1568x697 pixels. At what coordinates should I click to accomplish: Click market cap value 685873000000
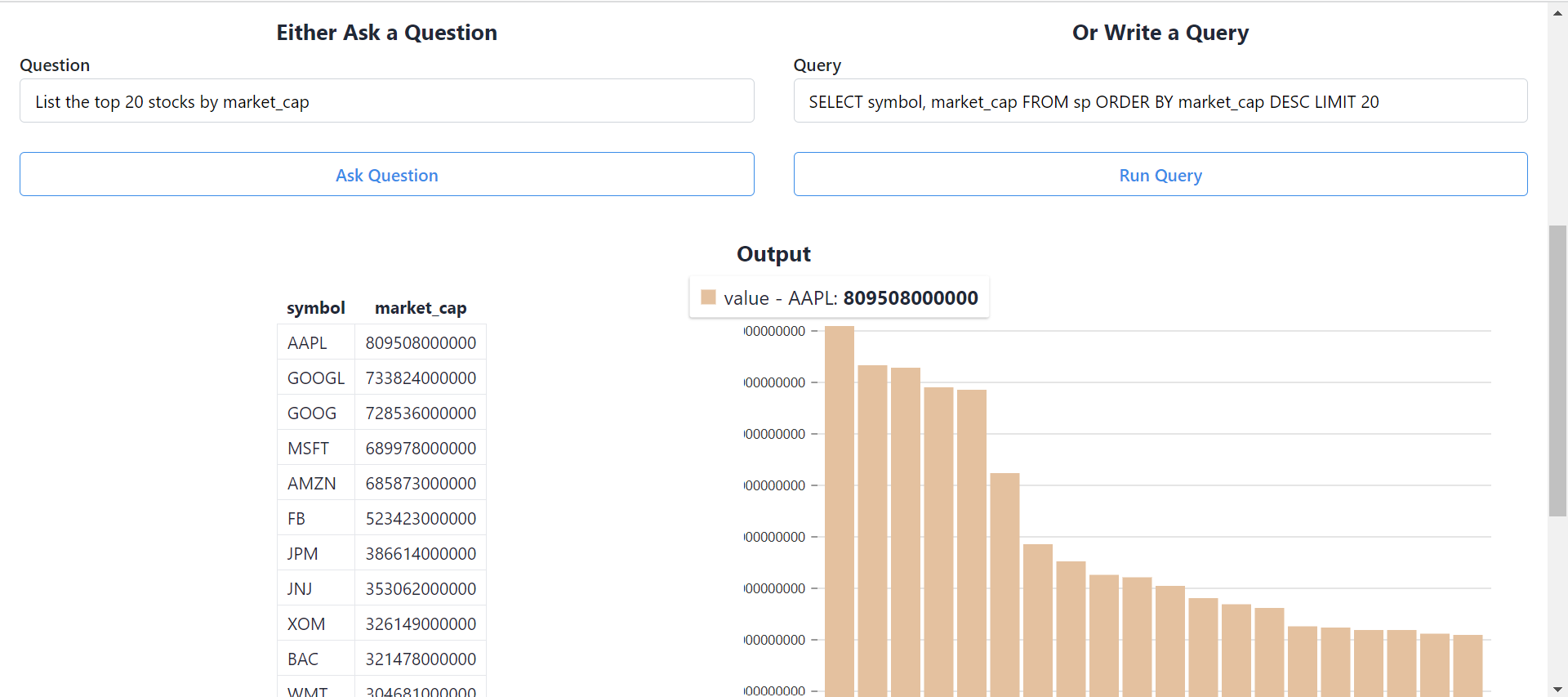(421, 483)
